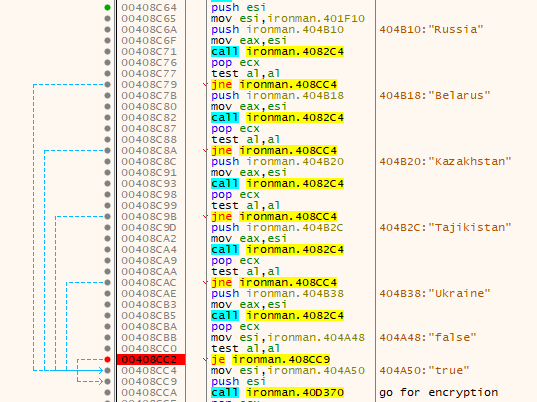Set breakpoint dot beside 00408C71
Image resolution: width=537 pixels, height=402 pixels.
click(x=108, y=51)
